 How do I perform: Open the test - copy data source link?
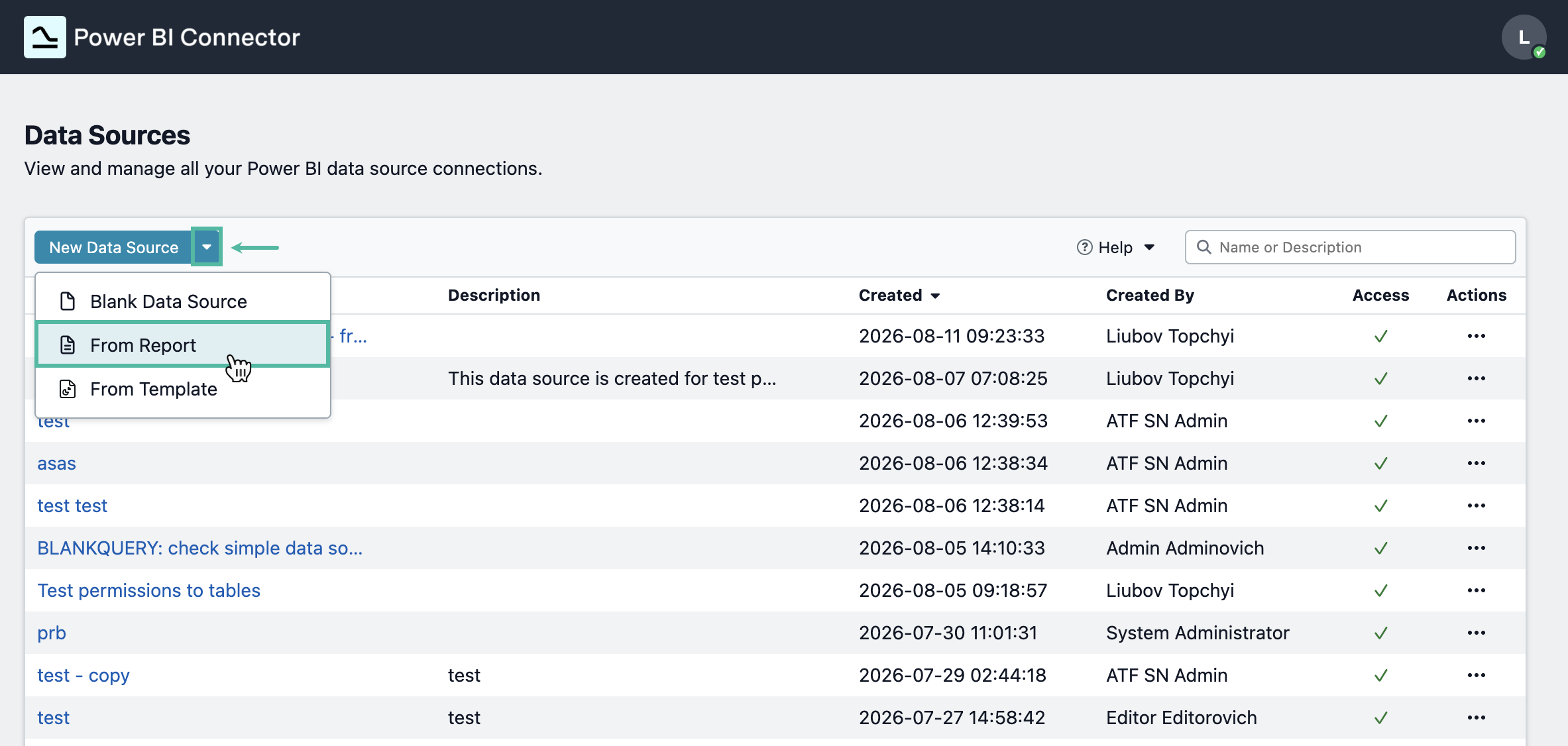click(84, 675)
